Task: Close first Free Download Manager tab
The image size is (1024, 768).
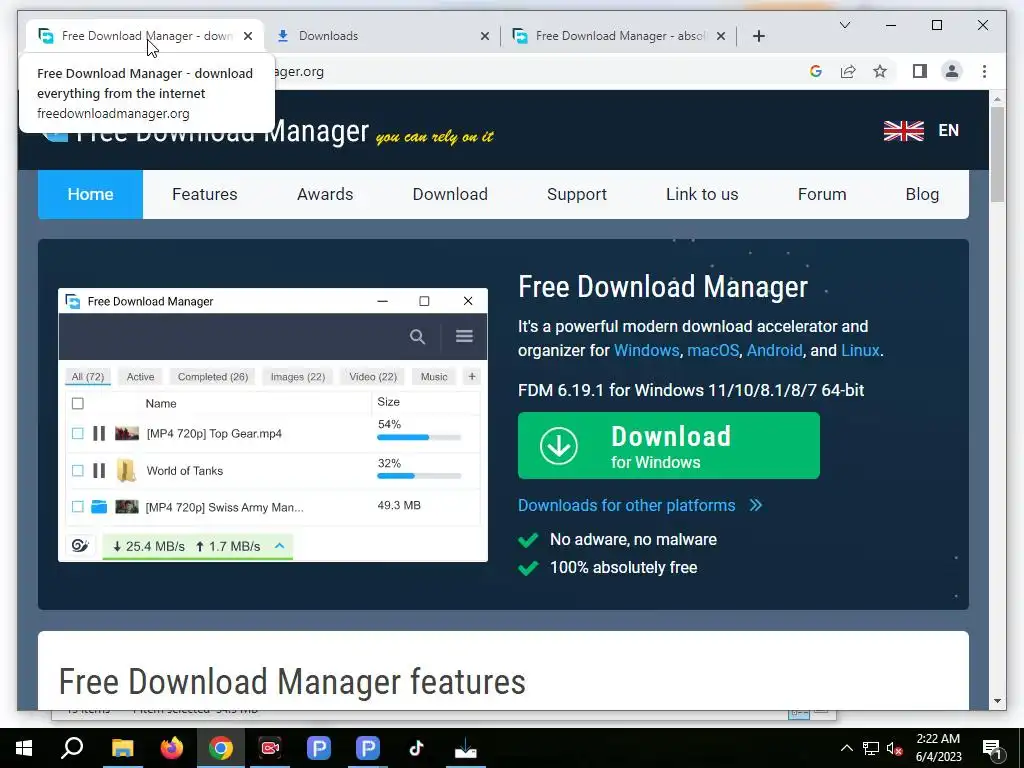Action: [x=248, y=36]
